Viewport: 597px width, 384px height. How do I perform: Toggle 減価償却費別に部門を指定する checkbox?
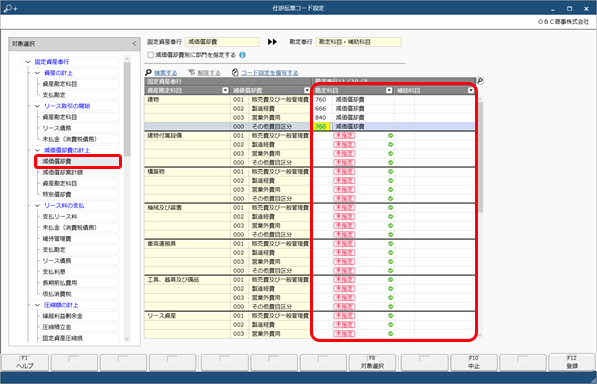click(x=151, y=55)
